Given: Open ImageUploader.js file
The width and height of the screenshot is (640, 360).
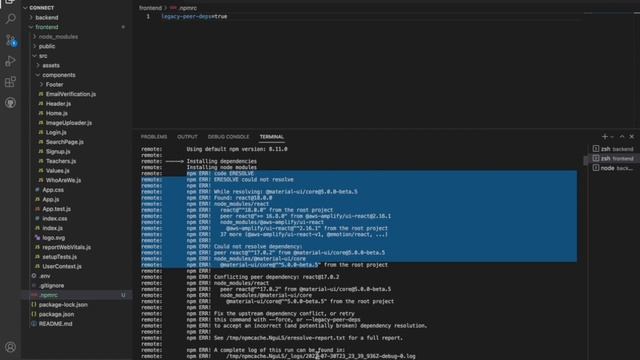Looking at the screenshot, I should pyautogui.click(x=69, y=123).
